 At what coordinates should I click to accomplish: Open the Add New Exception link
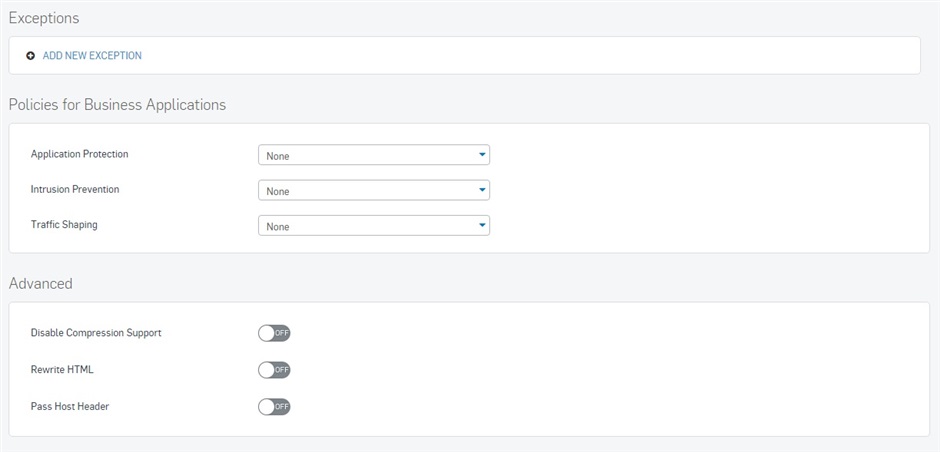(92, 56)
